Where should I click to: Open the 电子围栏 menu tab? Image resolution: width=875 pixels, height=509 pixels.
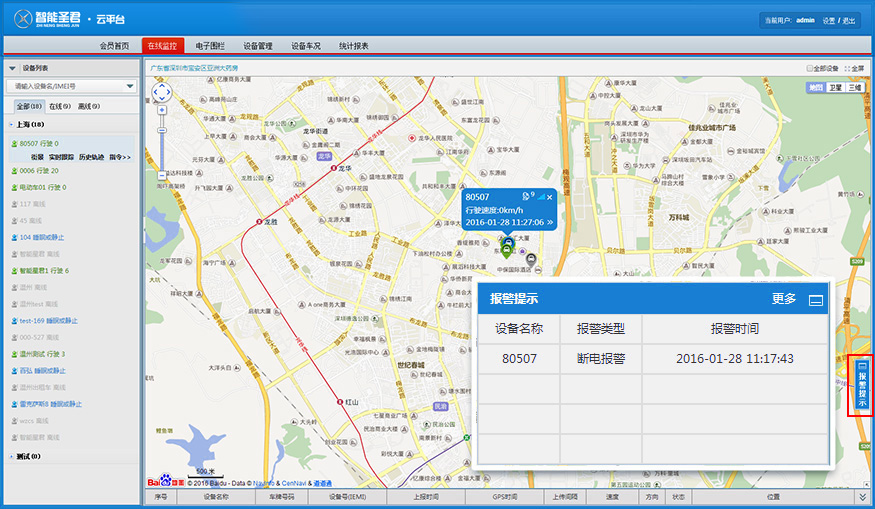coord(210,46)
